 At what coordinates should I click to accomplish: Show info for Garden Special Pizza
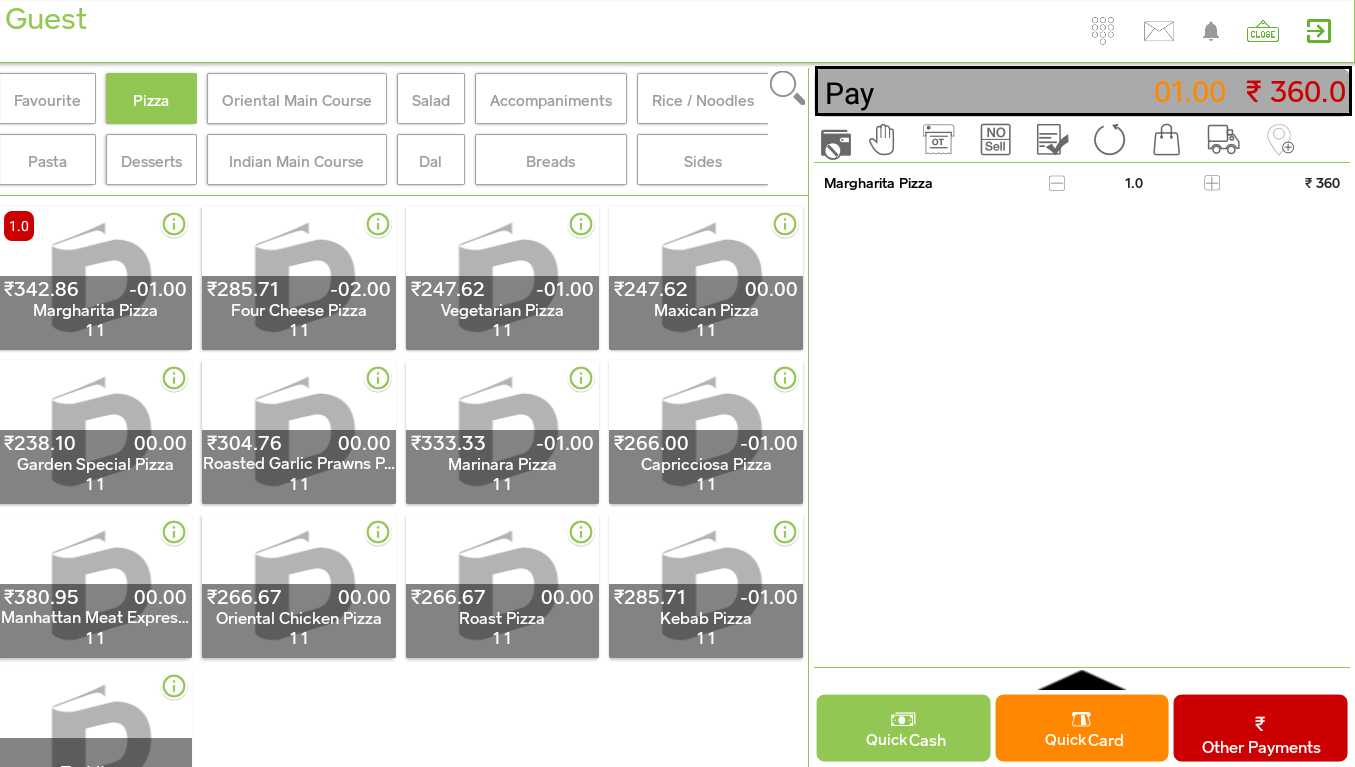[174, 378]
